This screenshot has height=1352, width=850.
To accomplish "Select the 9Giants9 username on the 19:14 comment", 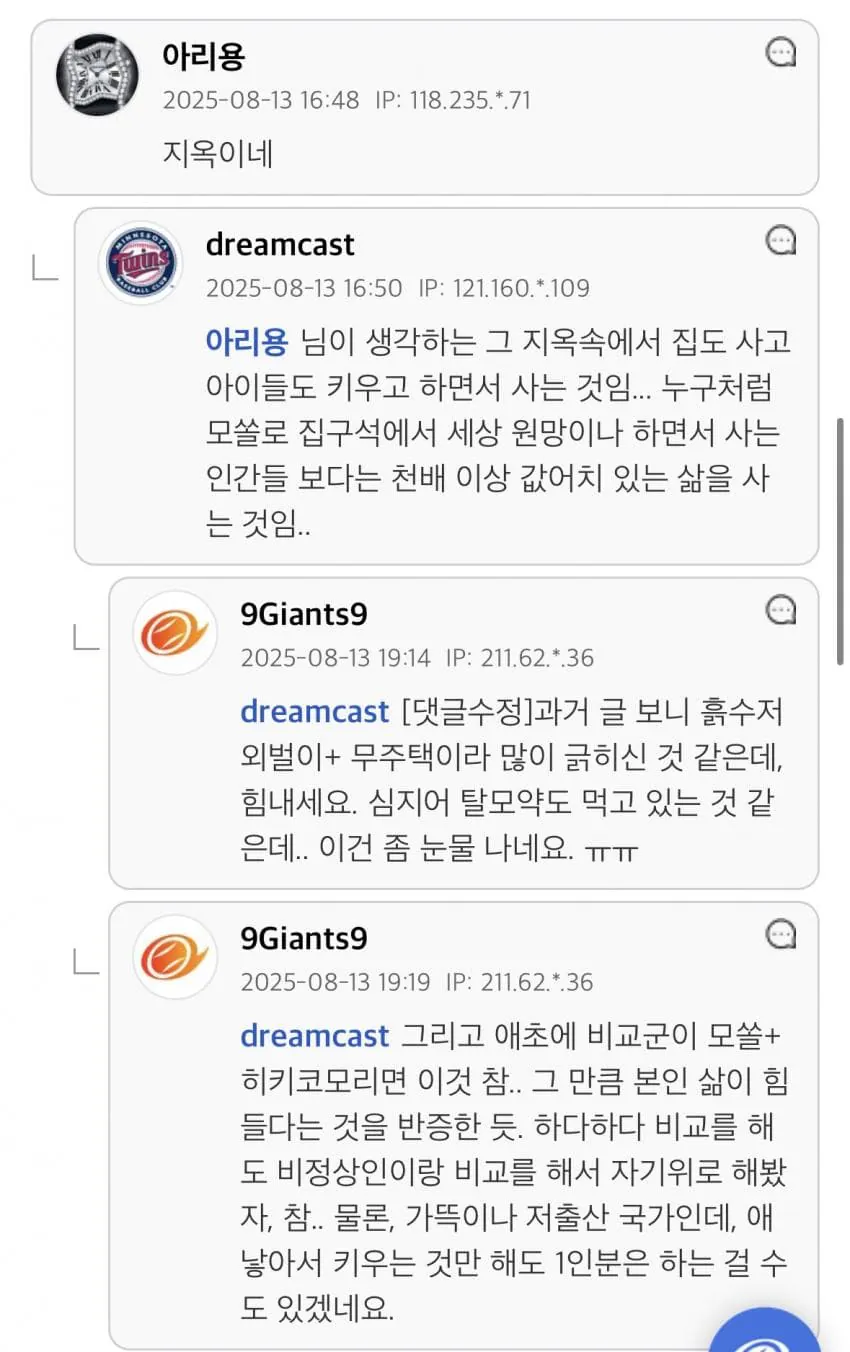I will (x=304, y=614).
